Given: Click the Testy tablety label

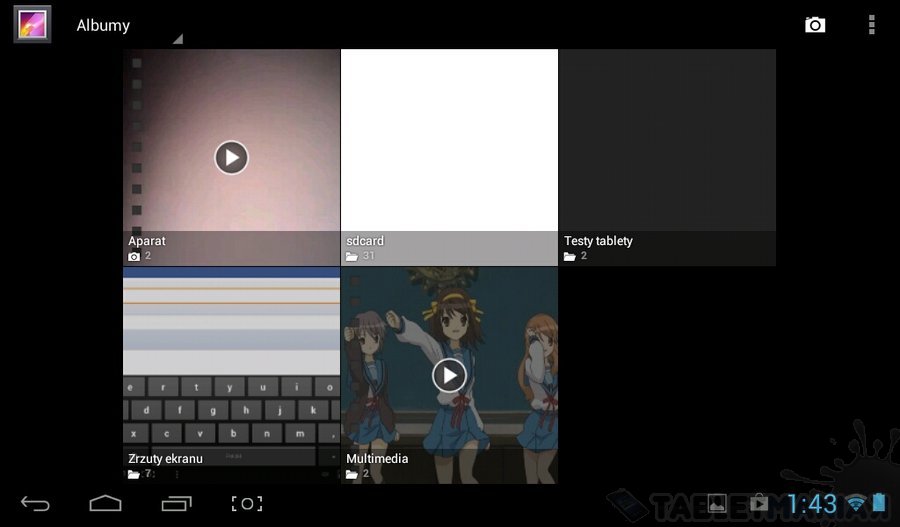Looking at the screenshot, I should [598, 241].
